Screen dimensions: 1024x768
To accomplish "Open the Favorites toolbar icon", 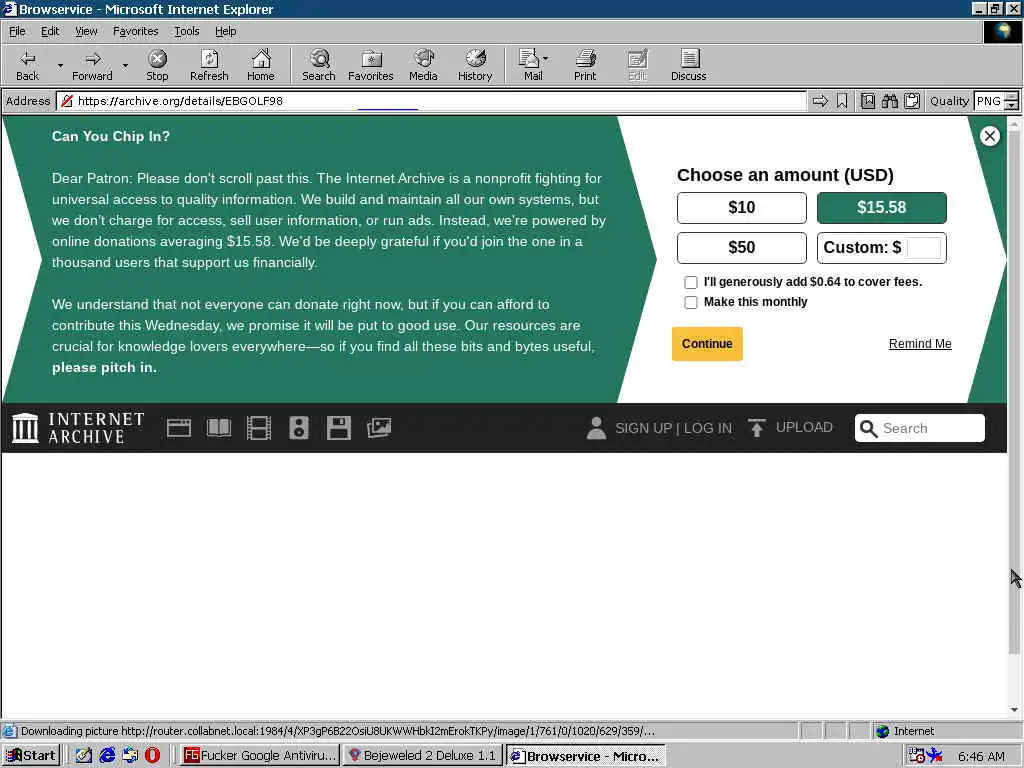I will 370,65.
